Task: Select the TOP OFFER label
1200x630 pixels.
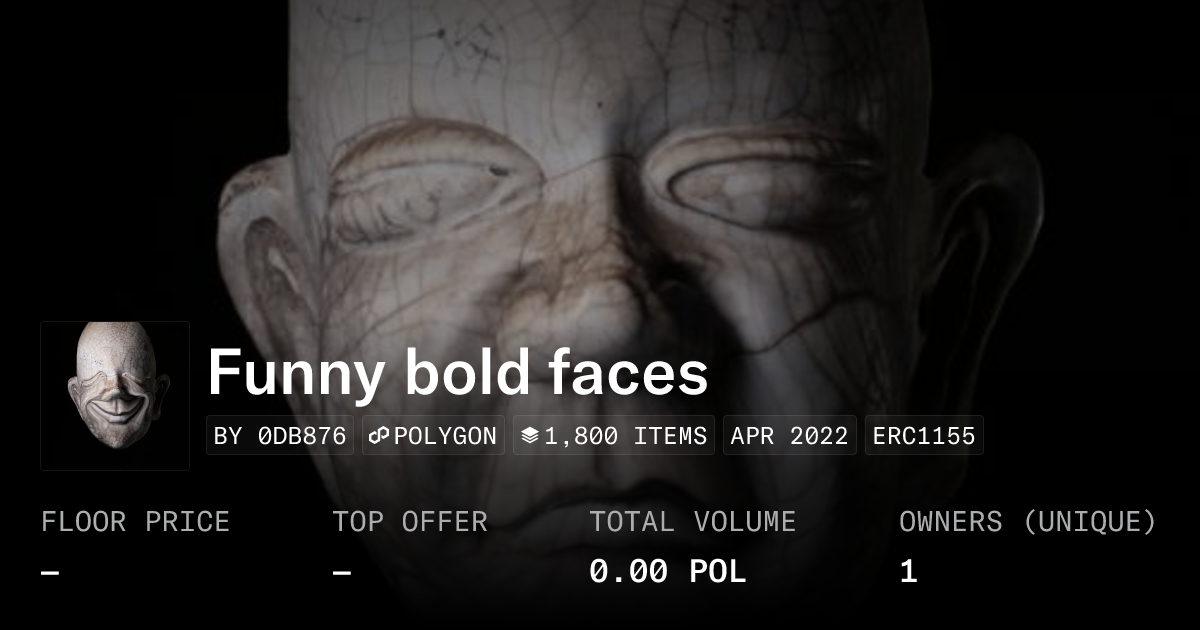Action: (x=410, y=522)
